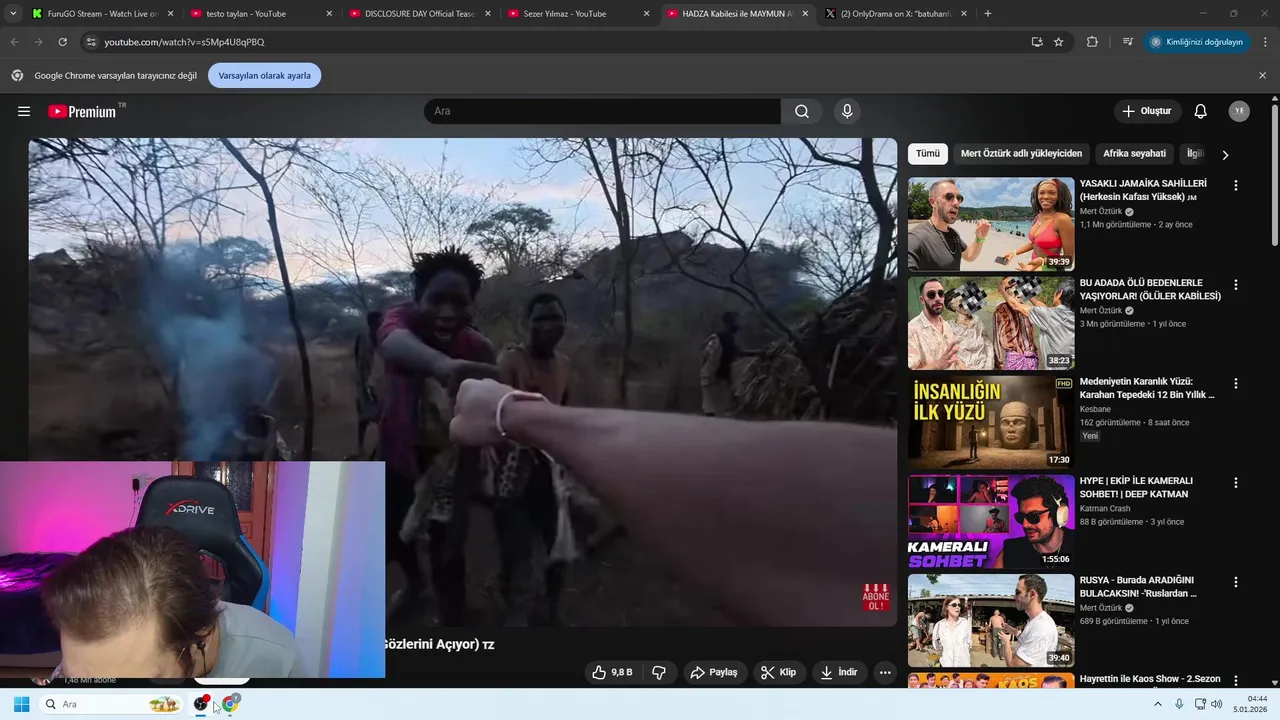
Task: Open RUSYA Burada ARADIĞINI video thumbnail
Action: click(x=991, y=621)
